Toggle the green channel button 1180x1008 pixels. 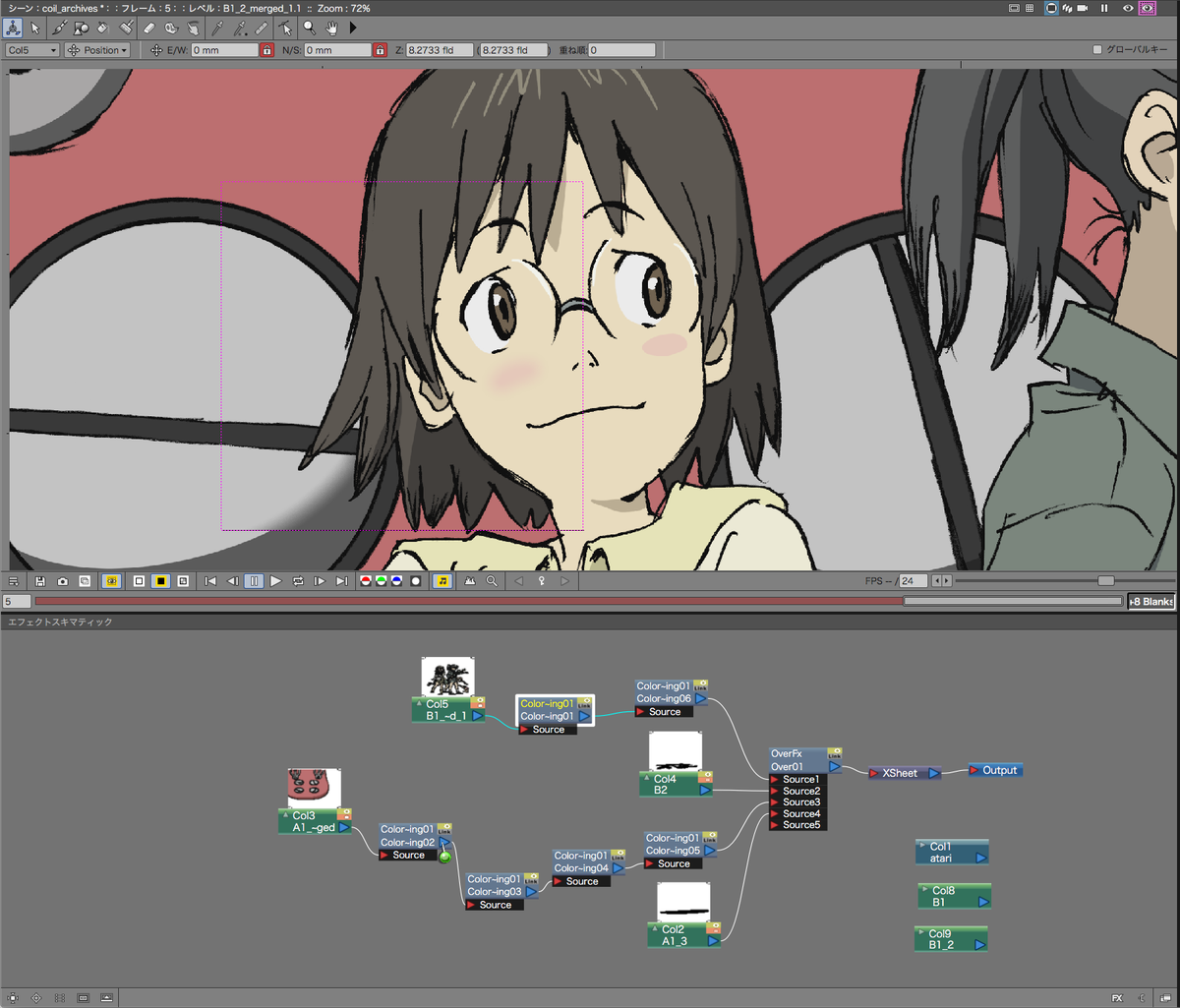pos(382,581)
